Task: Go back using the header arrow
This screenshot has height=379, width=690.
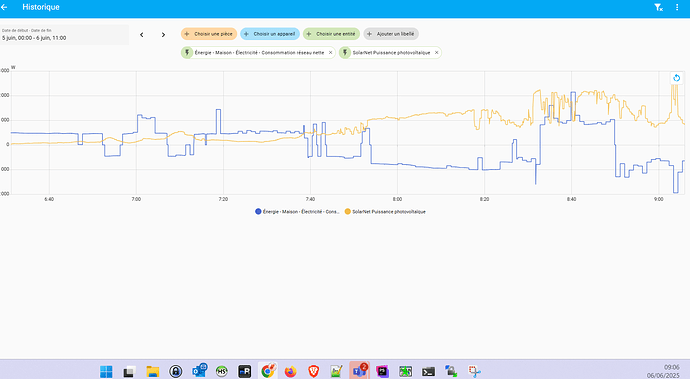Action: coord(4,7)
